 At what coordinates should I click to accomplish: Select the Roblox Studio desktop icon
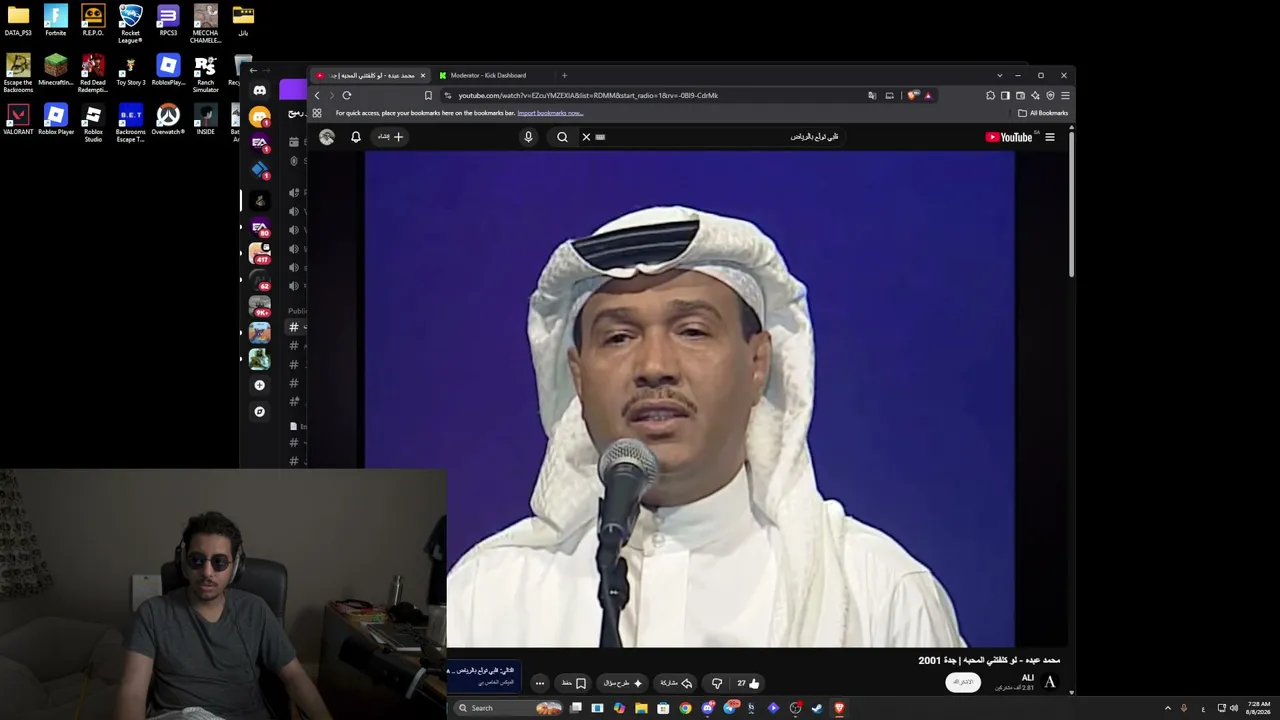point(93,122)
